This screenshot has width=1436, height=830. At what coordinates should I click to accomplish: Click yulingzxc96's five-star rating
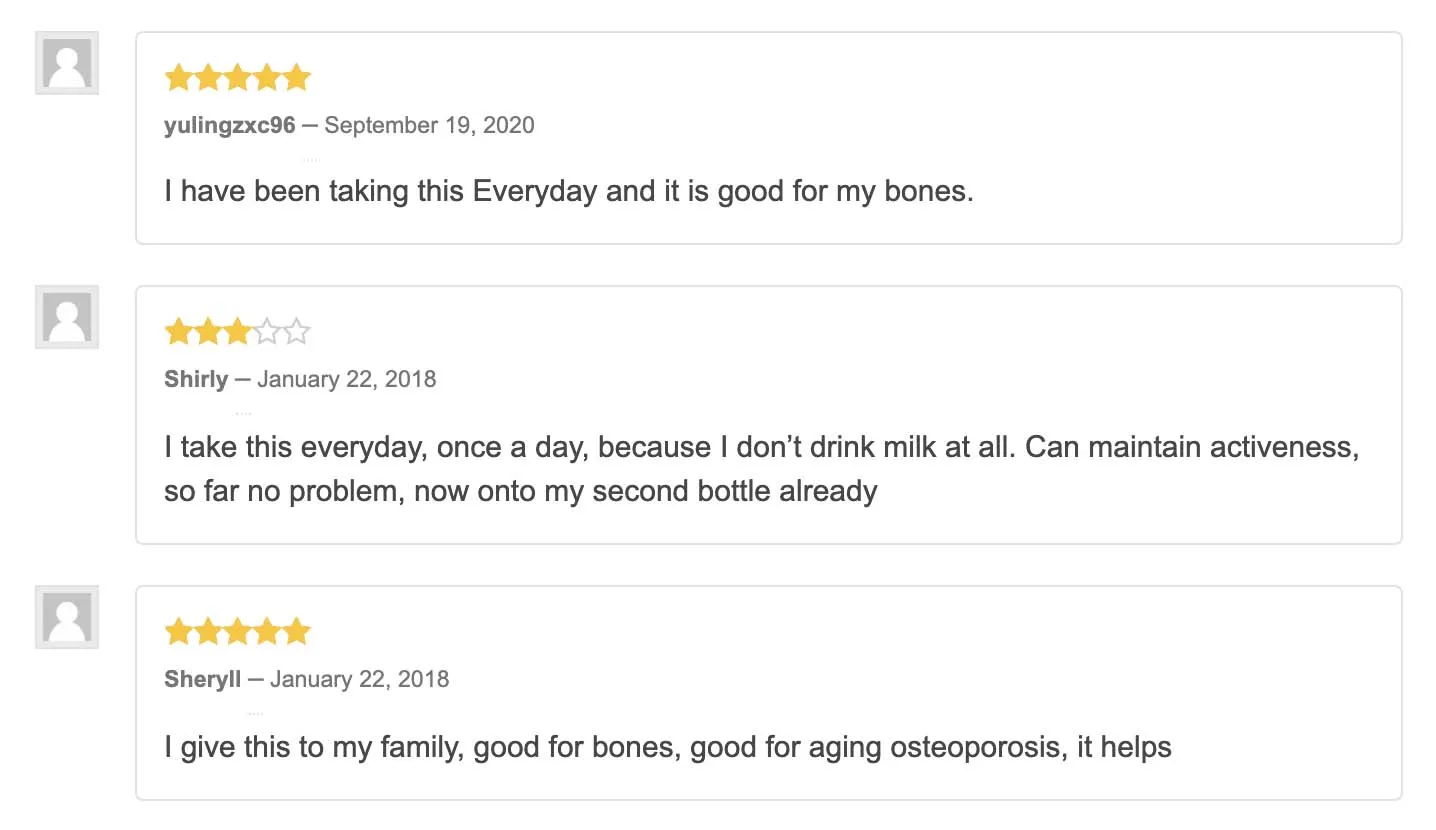point(237,77)
